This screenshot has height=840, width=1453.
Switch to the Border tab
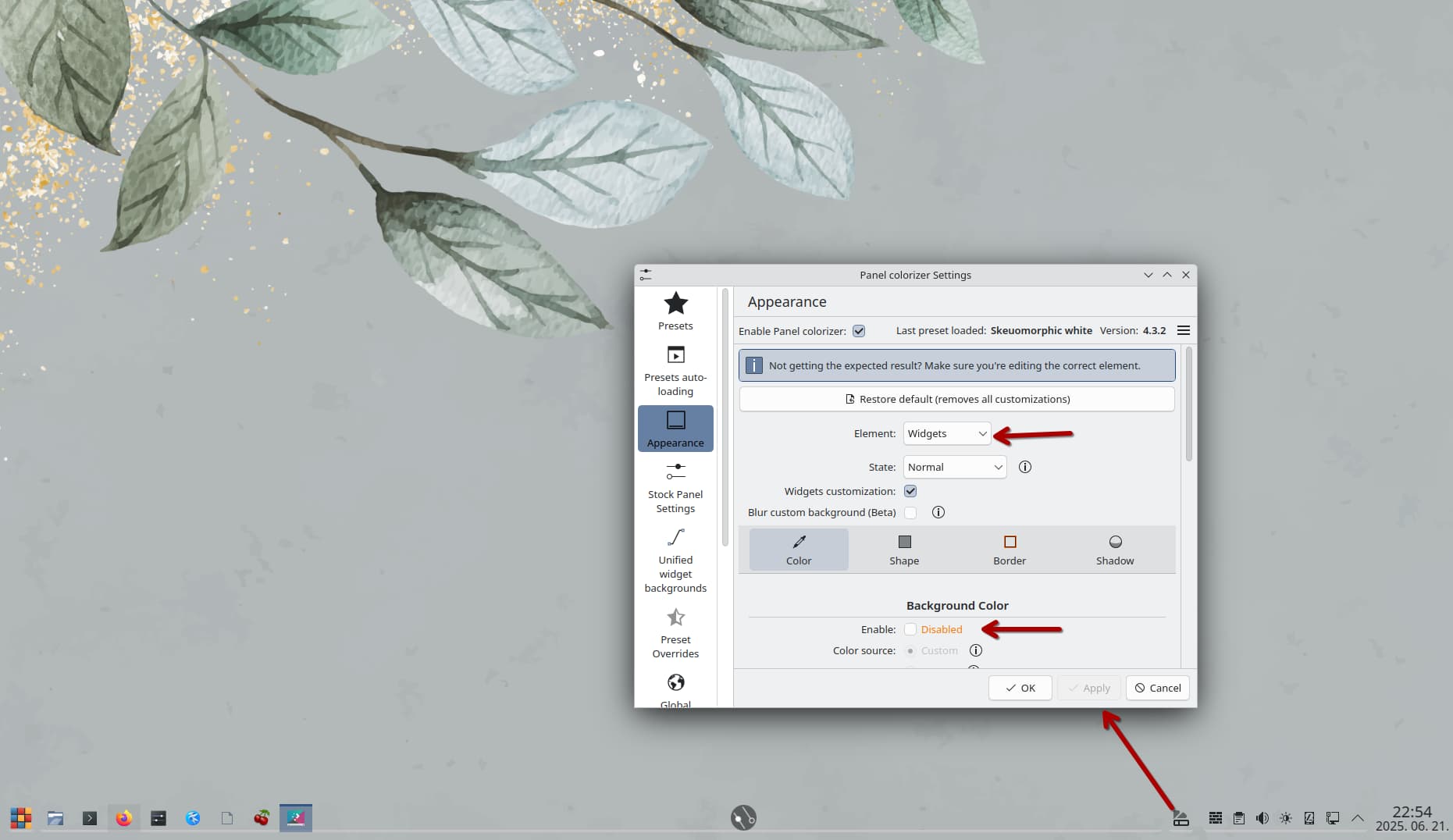pyautogui.click(x=1010, y=550)
